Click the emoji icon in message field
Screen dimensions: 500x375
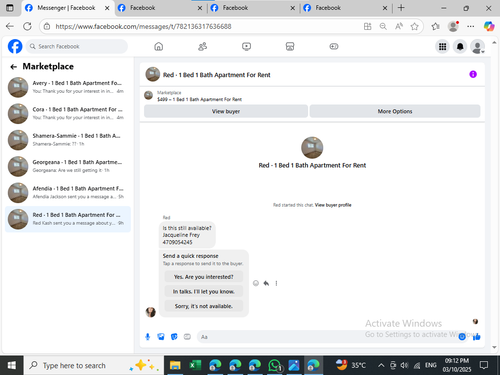click(462, 337)
